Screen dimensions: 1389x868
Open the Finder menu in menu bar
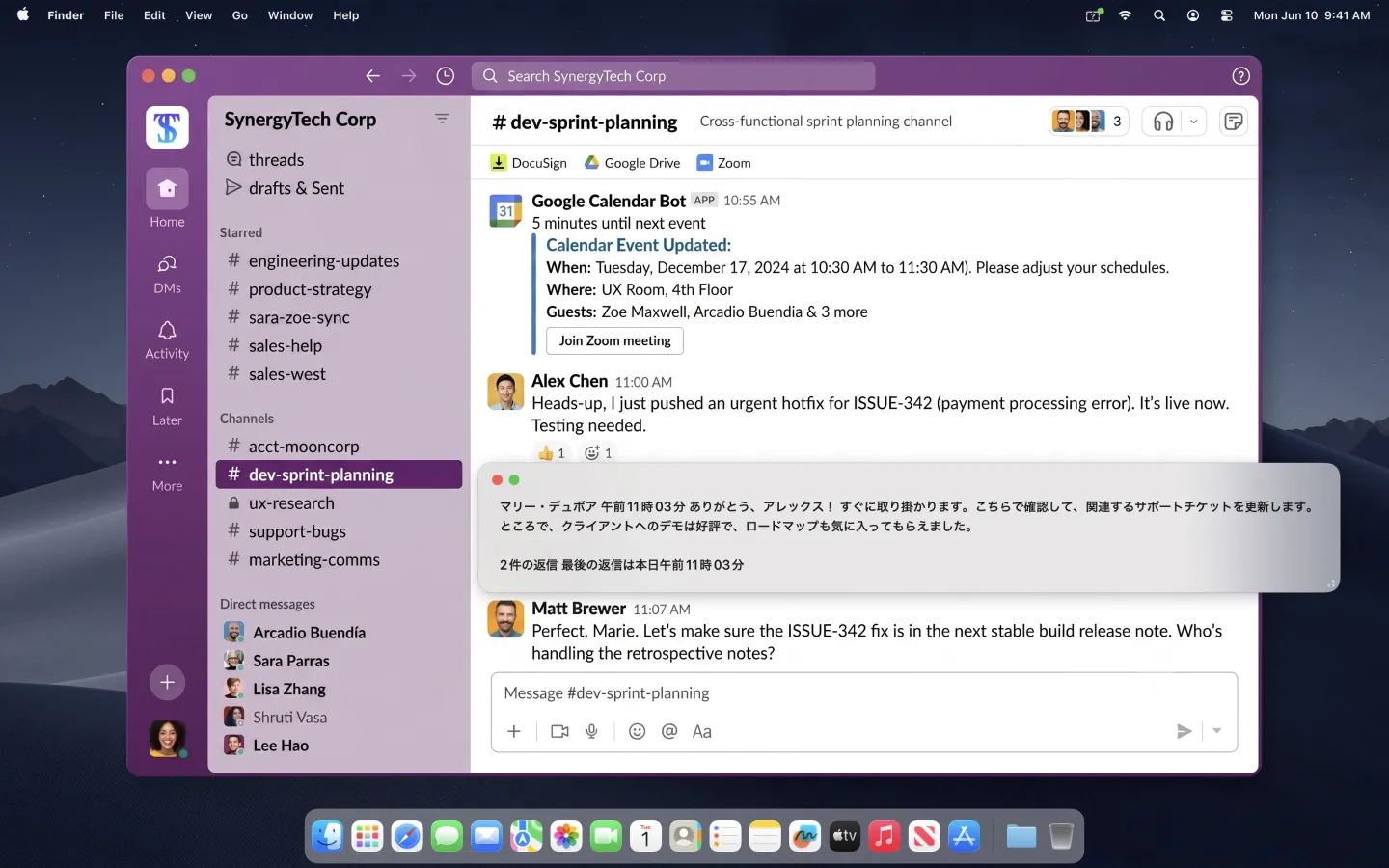click(x=66, y=15)
